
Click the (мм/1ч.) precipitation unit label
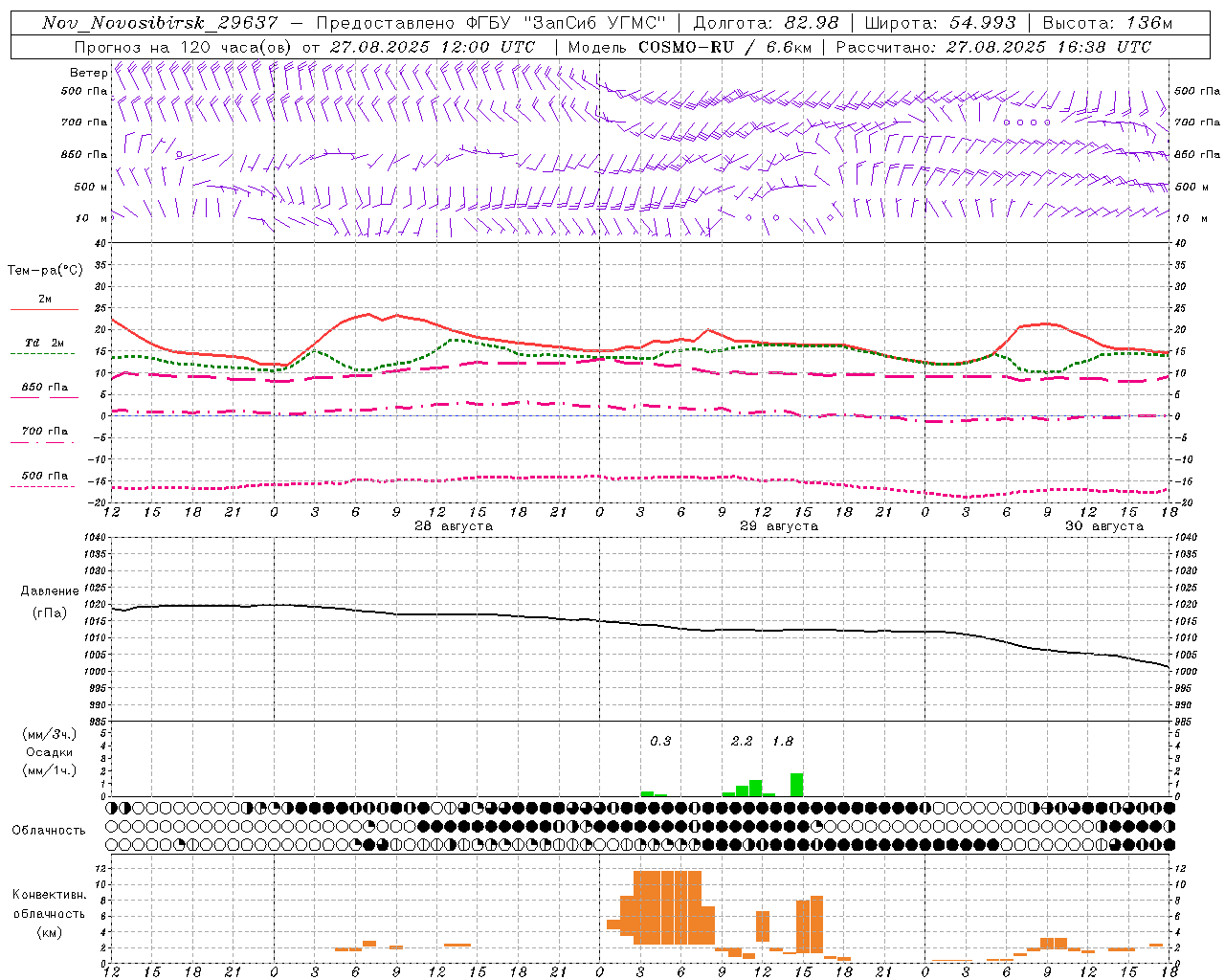(x=50, y=770)
